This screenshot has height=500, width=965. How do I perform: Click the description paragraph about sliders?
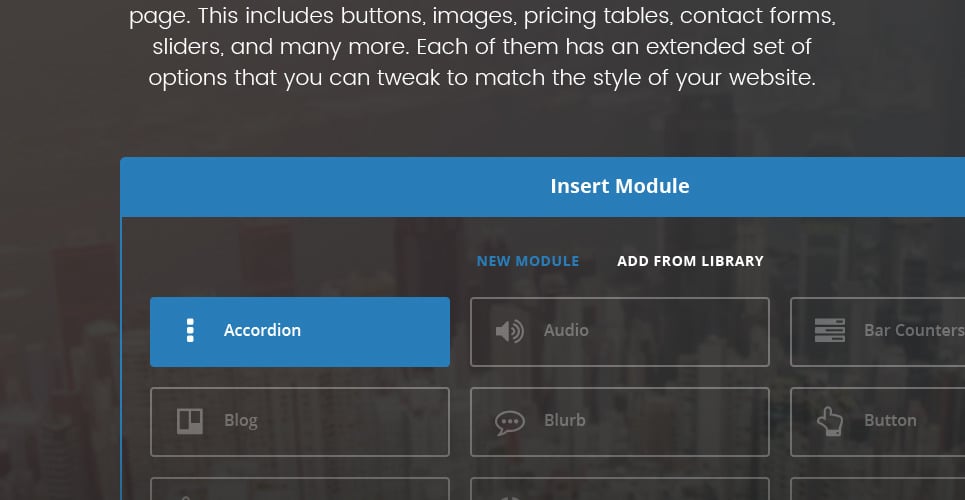point(483,47)
